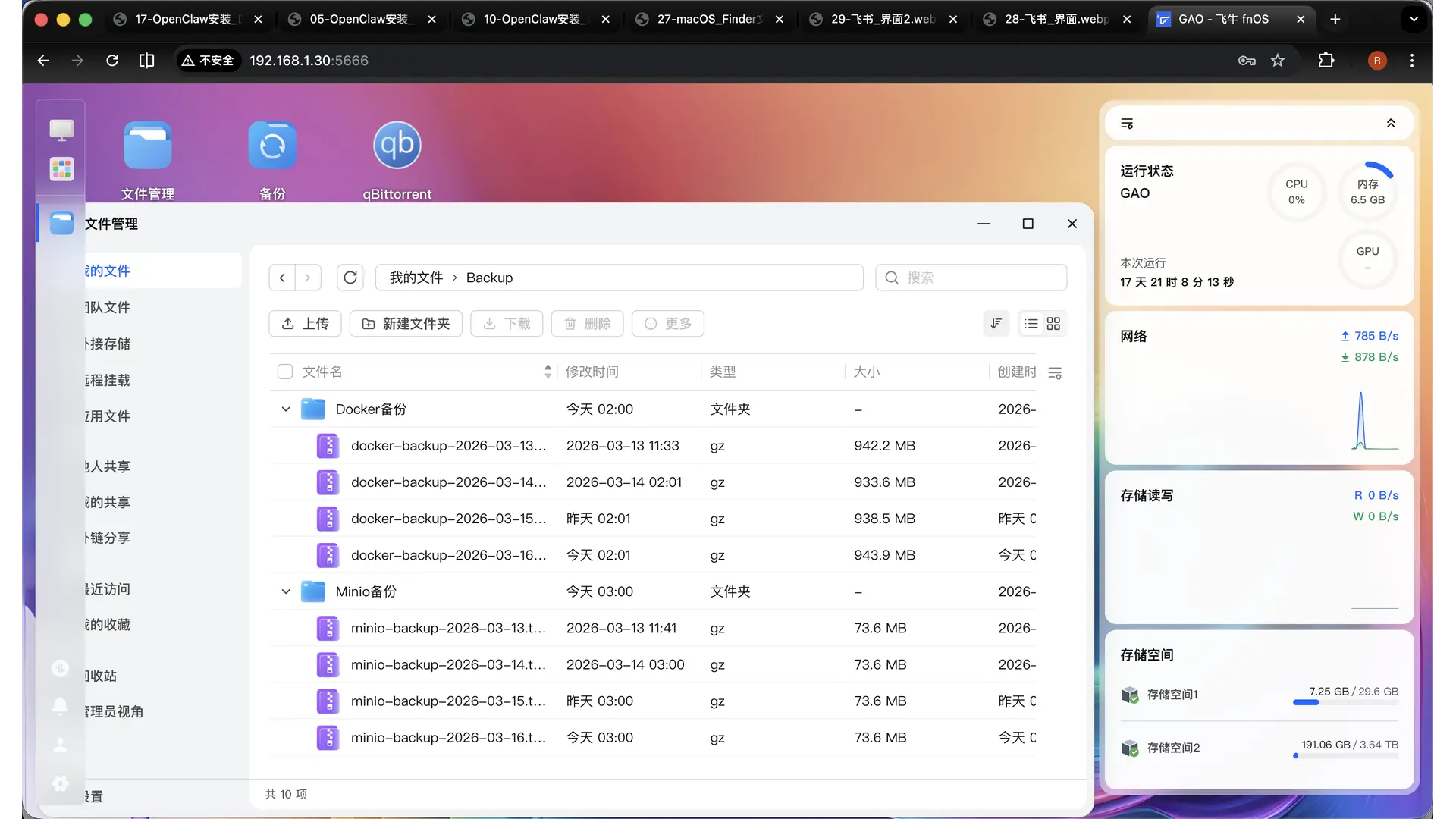Click the sort order icon in toolbar
This screenshot has height=819, width=1456.
tap(996, 324)
